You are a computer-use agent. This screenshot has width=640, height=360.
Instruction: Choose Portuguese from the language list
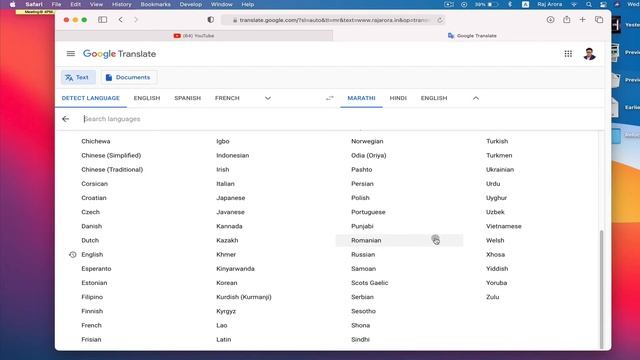(368, 212)
